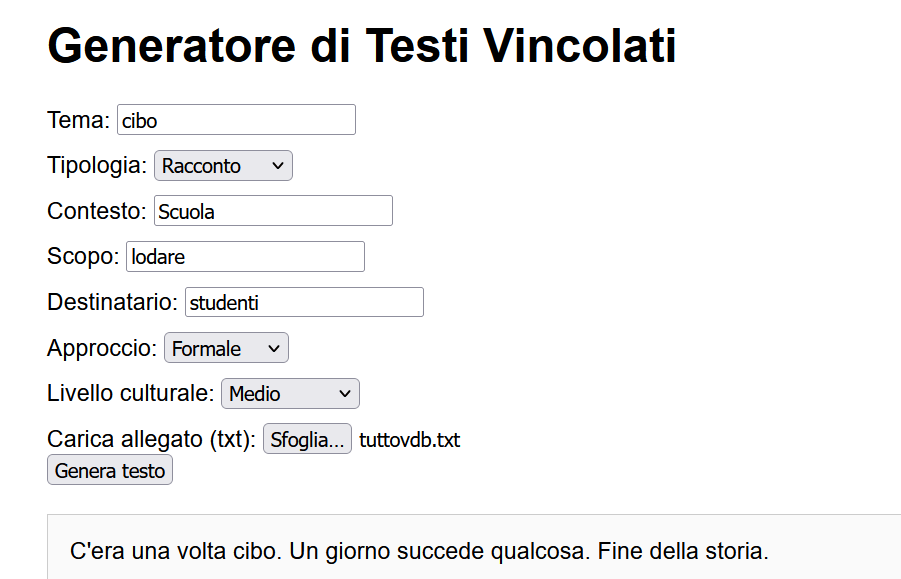901x579 pixels.
Task: Click the Generatore di Testi Vincolati heading
Action: click(x=362, y=46)
